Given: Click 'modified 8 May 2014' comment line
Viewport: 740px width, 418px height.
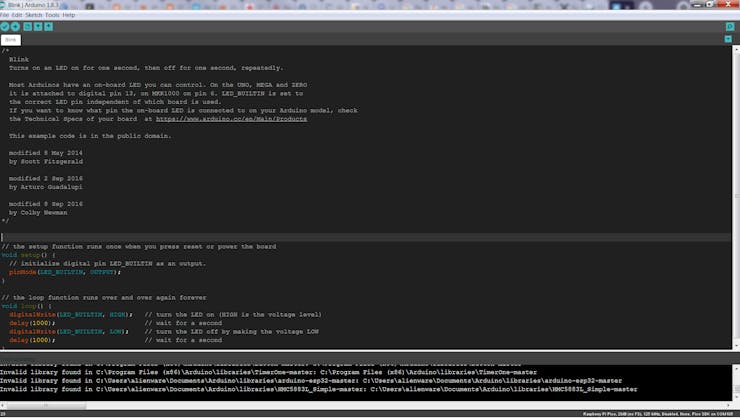Looking at the screenshot, I should [x=46, y=153].
